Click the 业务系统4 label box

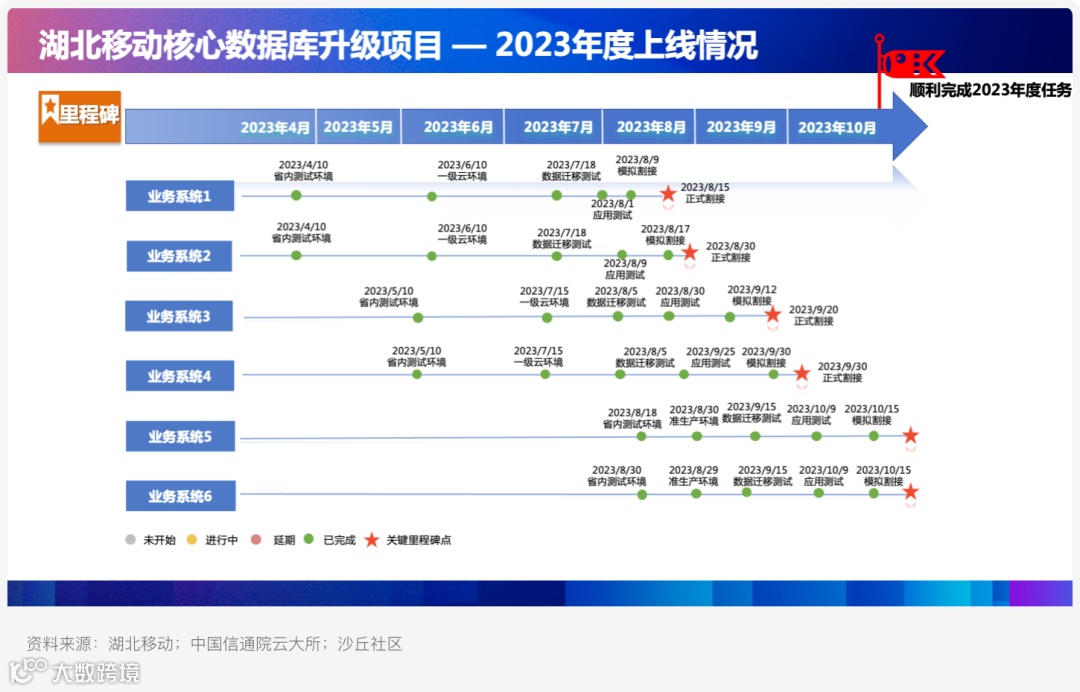point(180,376)
